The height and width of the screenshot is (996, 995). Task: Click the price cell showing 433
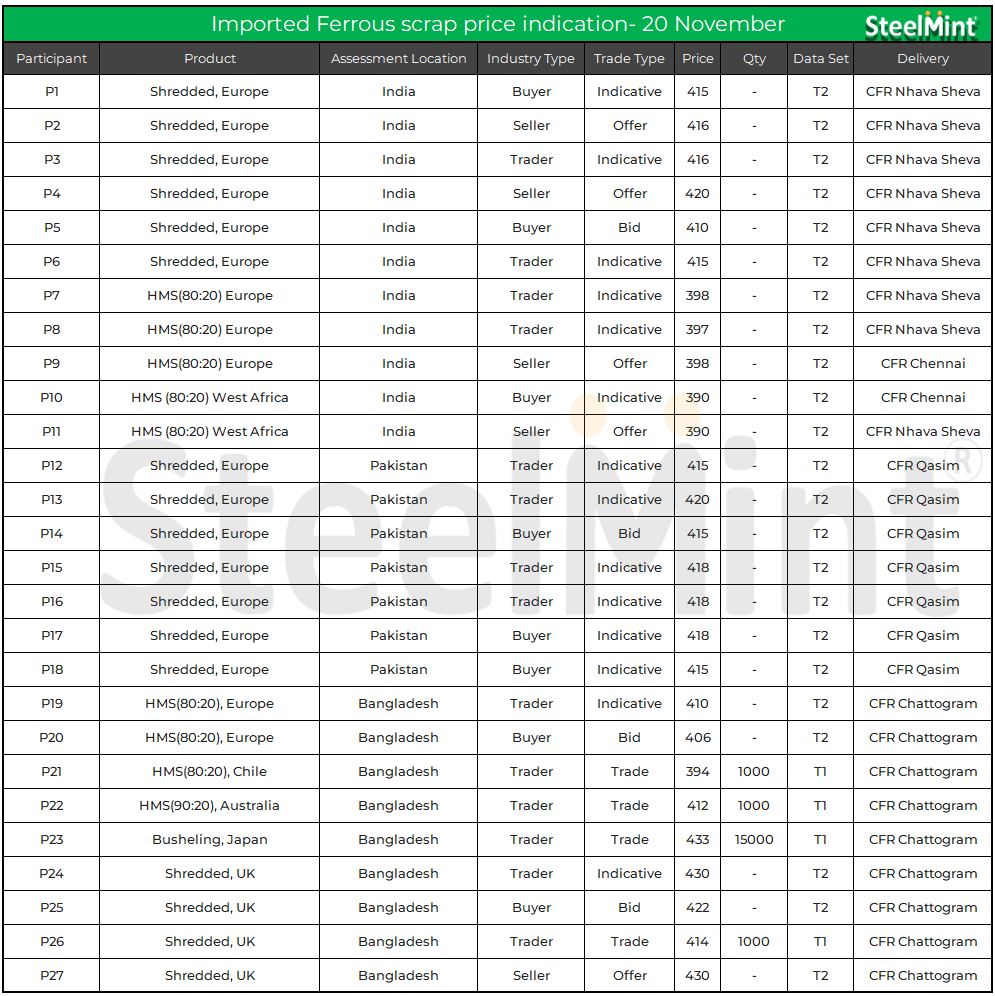(x=698, y=840)
